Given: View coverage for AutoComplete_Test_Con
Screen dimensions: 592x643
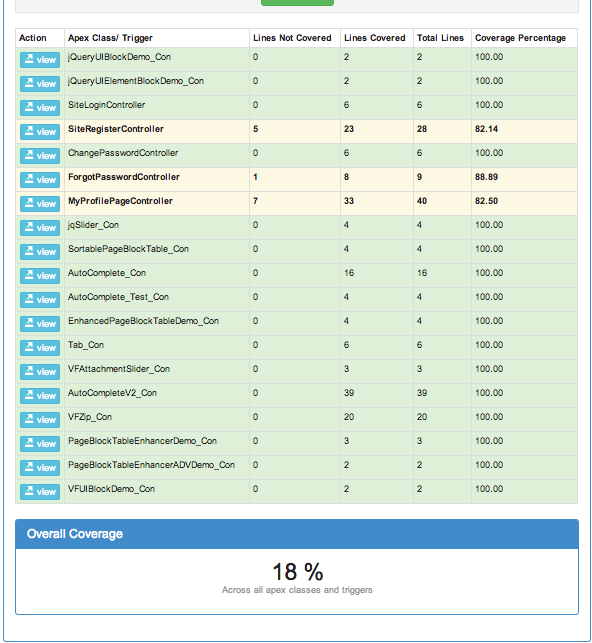Looking at the screenshot, I should pos(40,300).
